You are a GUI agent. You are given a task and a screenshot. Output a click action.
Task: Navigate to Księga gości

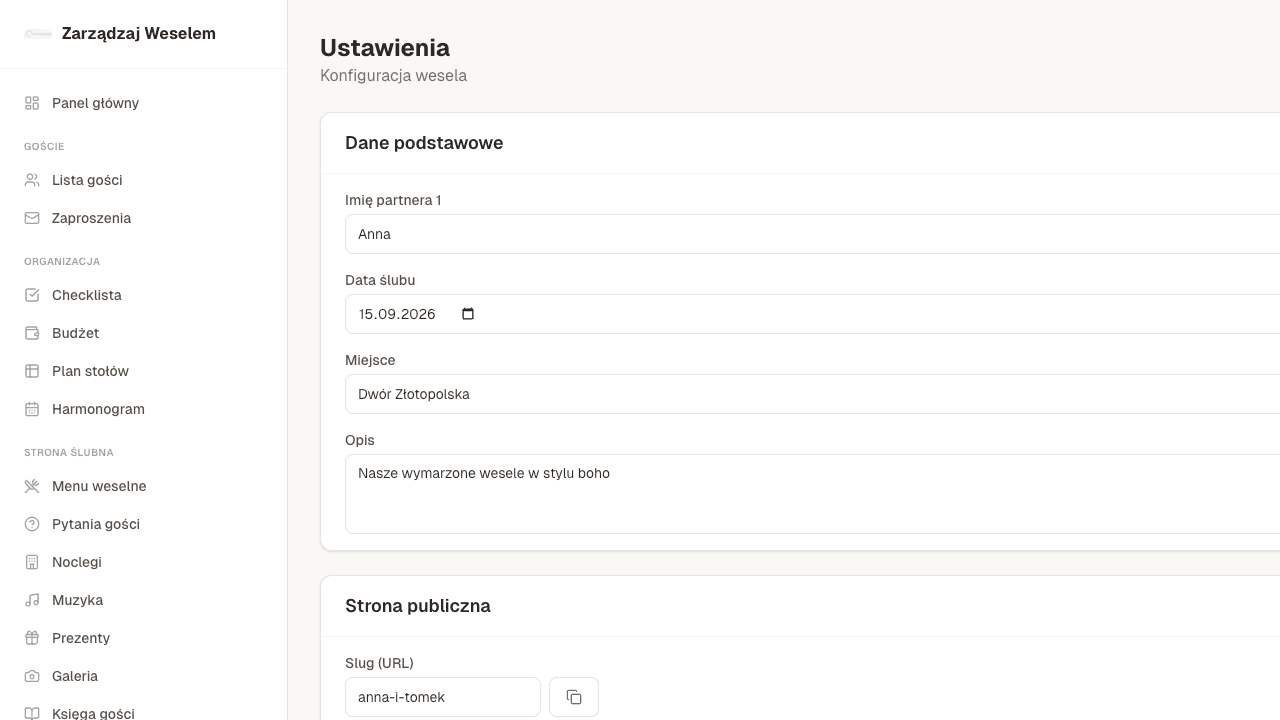point(93,713)
